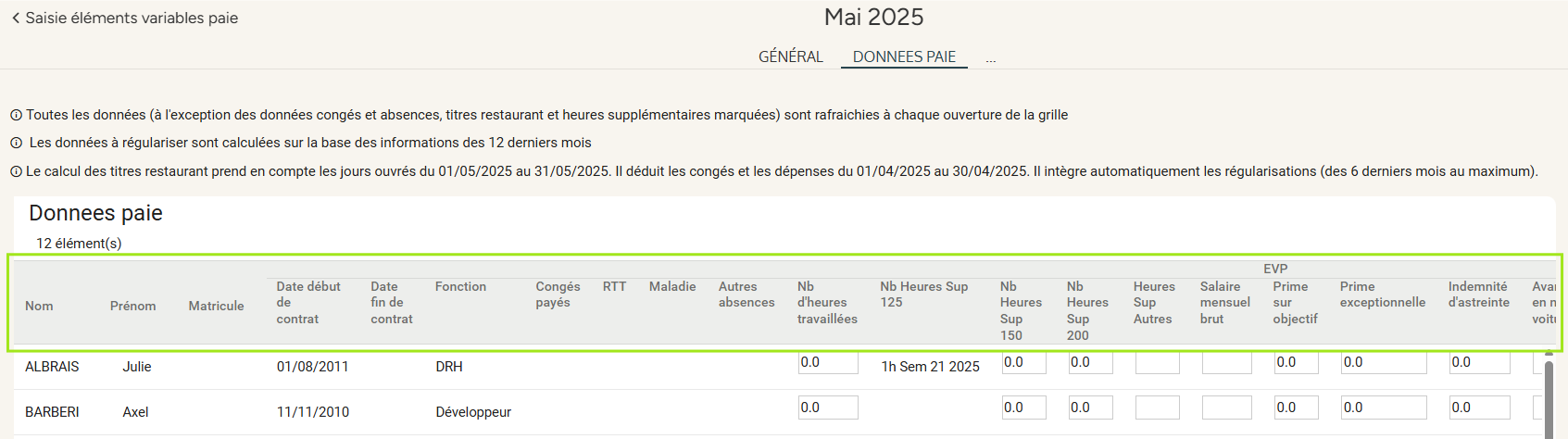Edit Indemnité d'astreinte for BARBERI
The height and width of the screenshot is (439, 1568).
click(x=1479, y=408)
